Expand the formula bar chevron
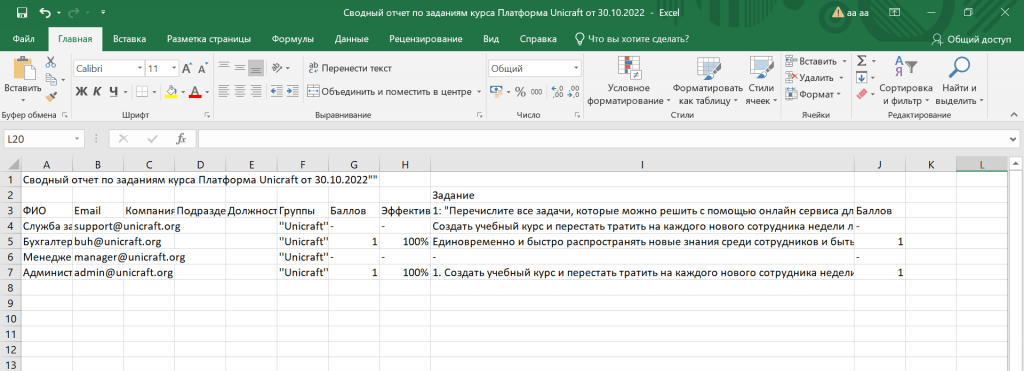 click(x=1012, y=138)
